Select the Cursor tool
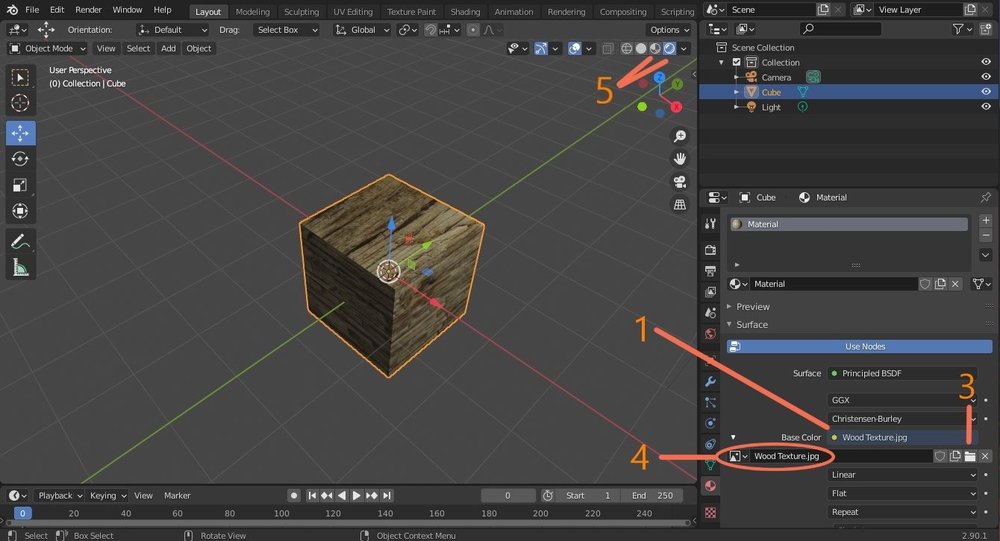 [20, 103]
